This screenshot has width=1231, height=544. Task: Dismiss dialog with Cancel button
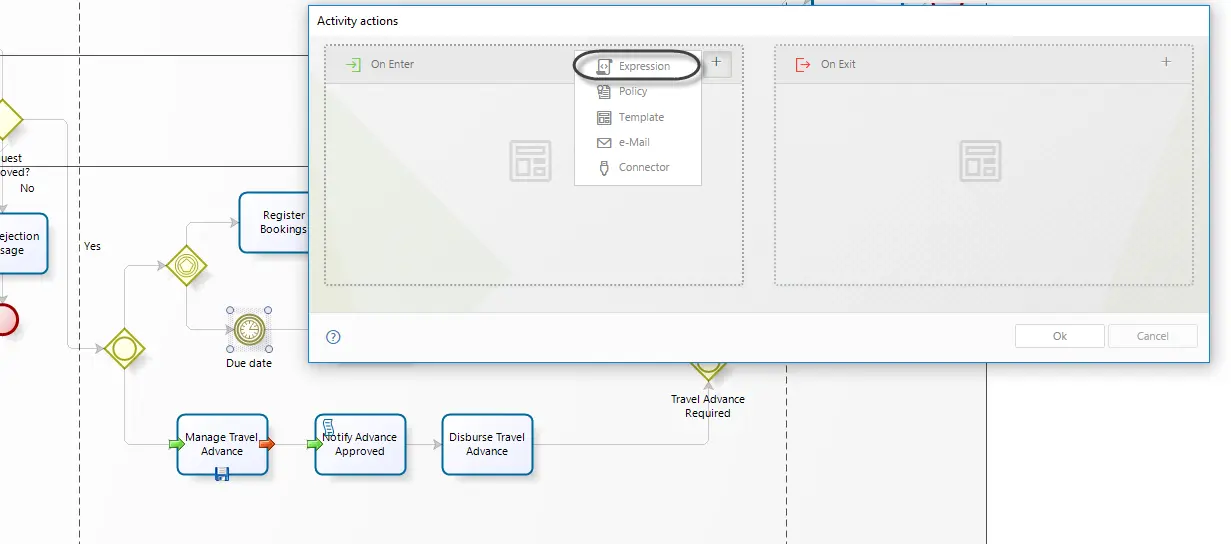point(1152,336)
